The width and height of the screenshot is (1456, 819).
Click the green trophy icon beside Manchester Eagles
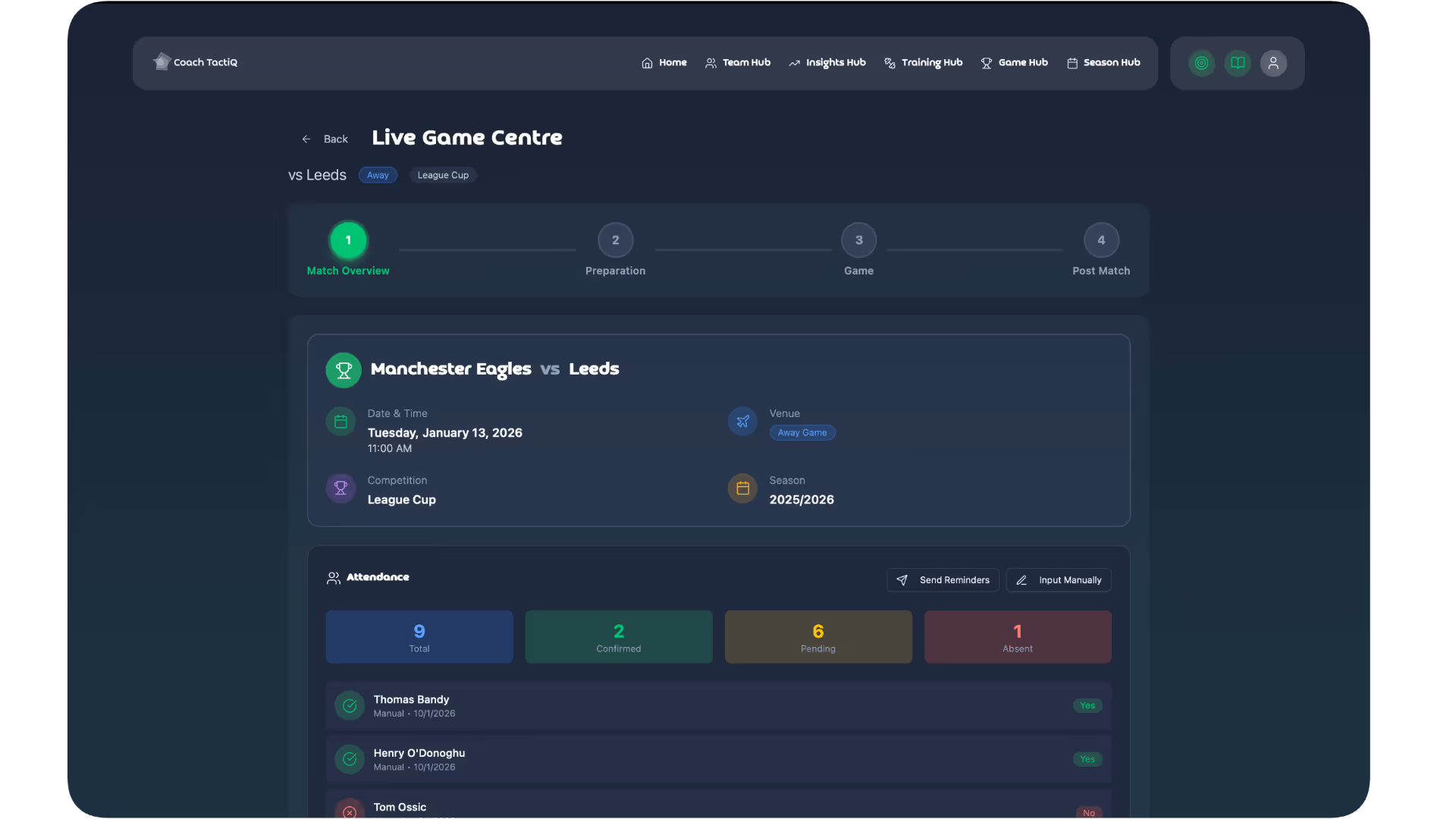coord(344,370)
